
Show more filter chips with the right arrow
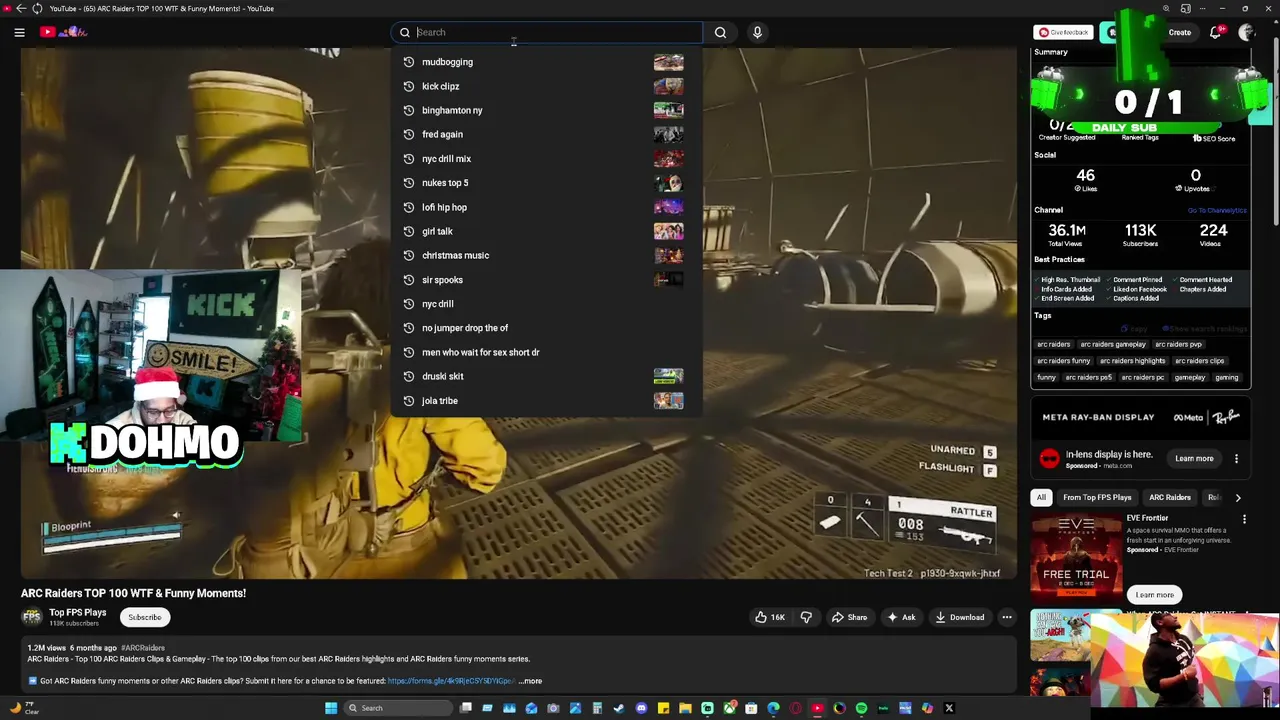coord(1238,497)
